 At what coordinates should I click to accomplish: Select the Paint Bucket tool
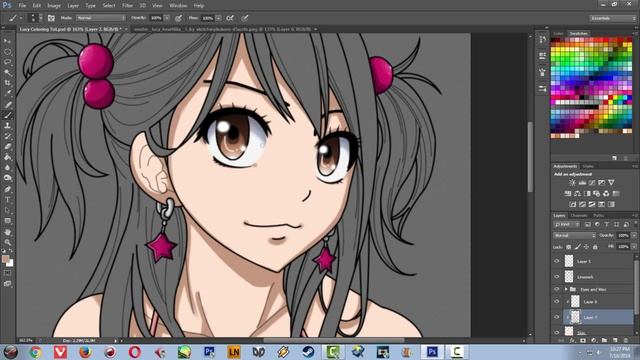(7, 157)
